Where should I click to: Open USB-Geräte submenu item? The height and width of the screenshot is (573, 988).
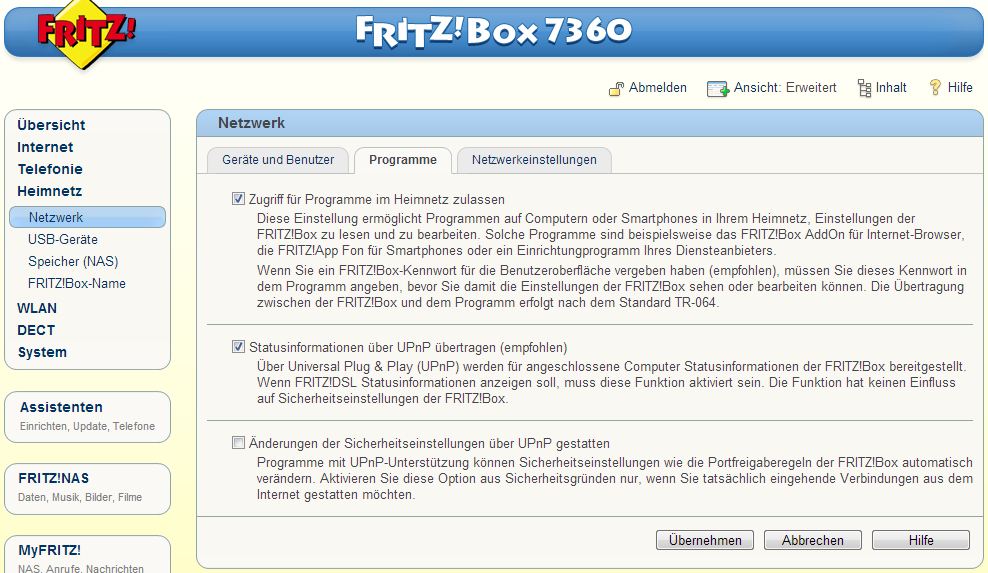pyautogui.click(x=62, y=240)
